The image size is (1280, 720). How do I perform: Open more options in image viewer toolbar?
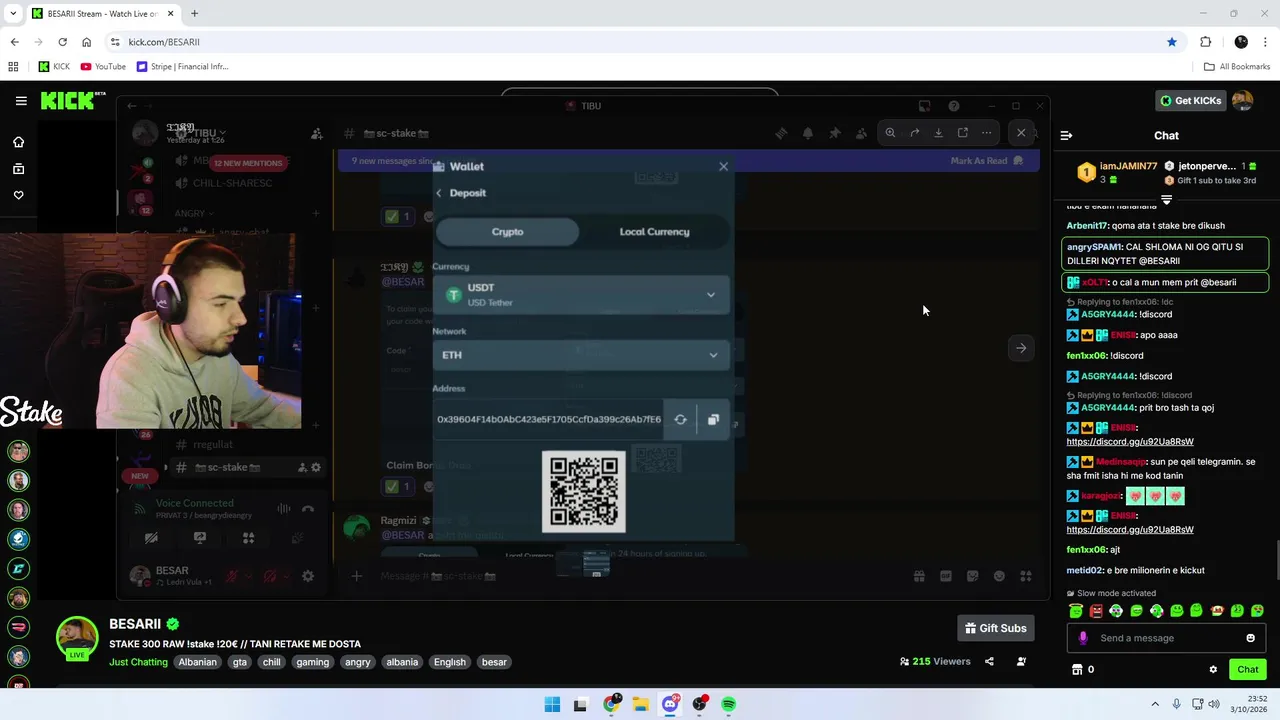[986, 133]
